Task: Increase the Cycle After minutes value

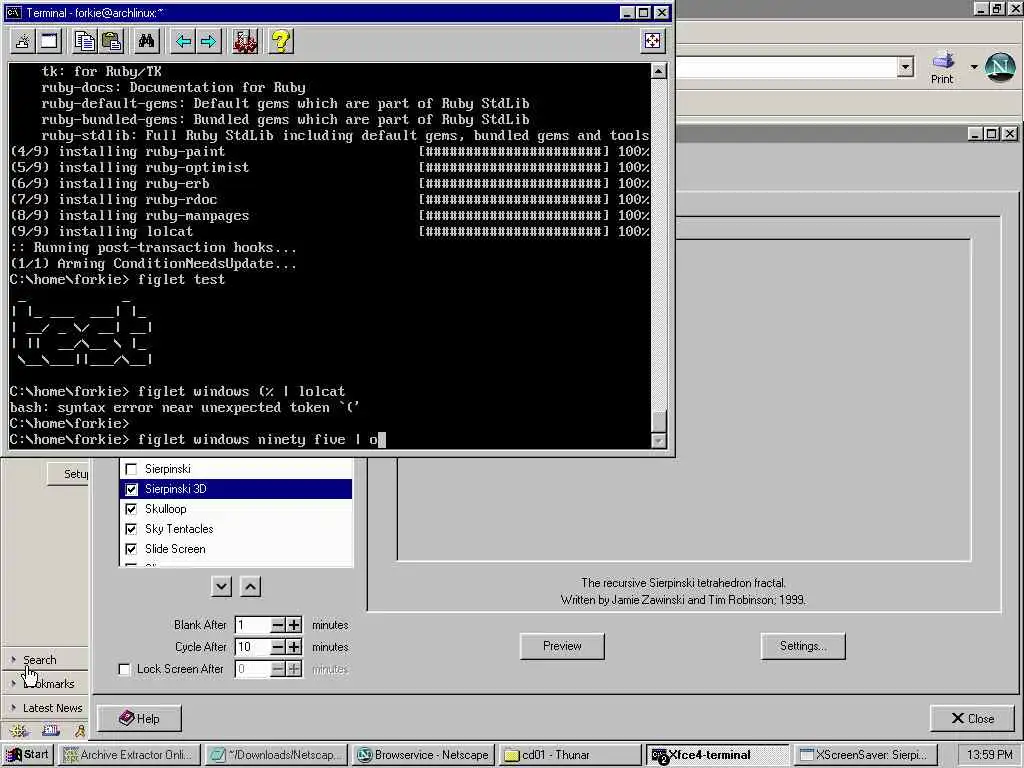Action: (x=294, y=647)
